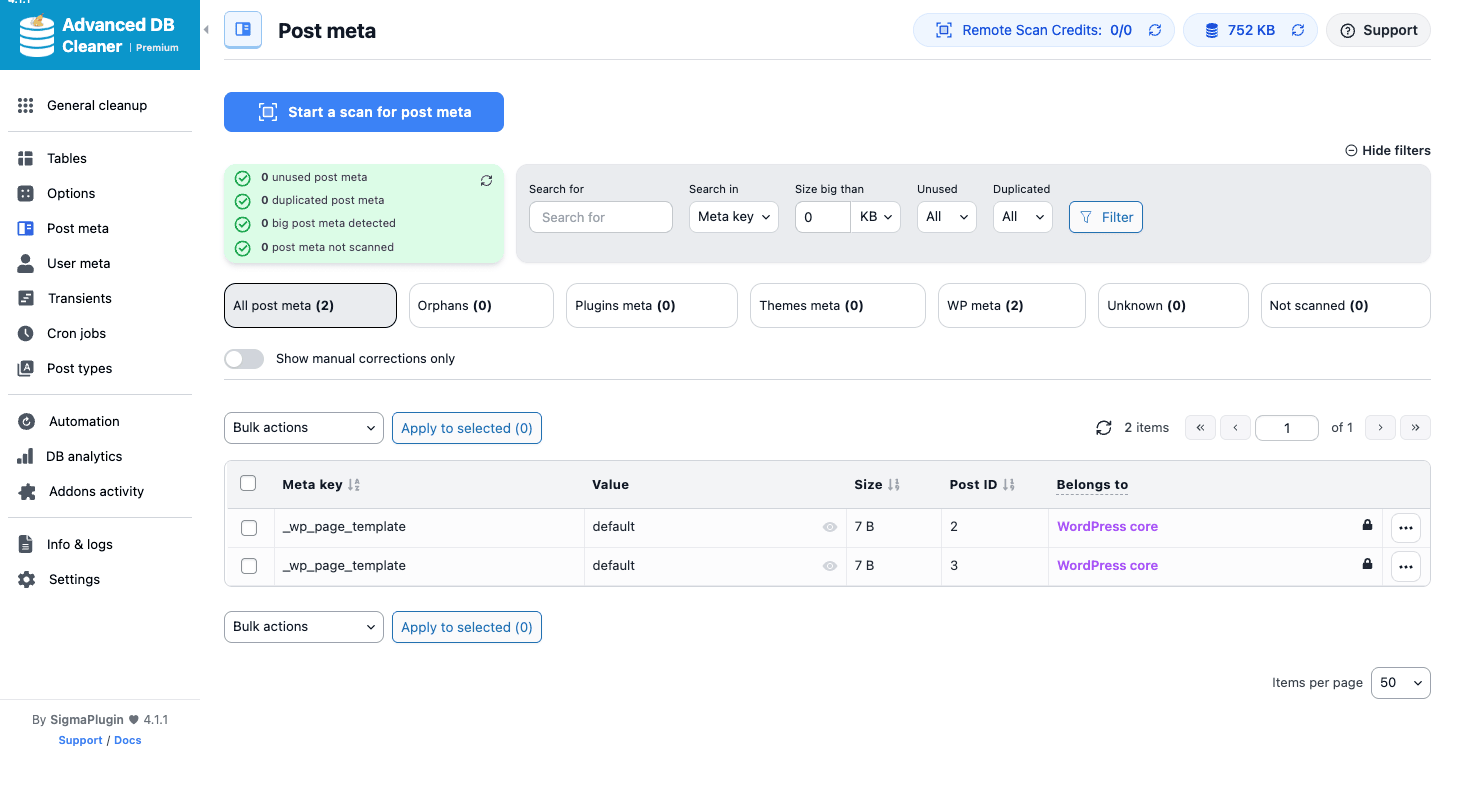Click the Search for input field
The height and width of the screenshot is (800, 1465).
pos(601,217)
